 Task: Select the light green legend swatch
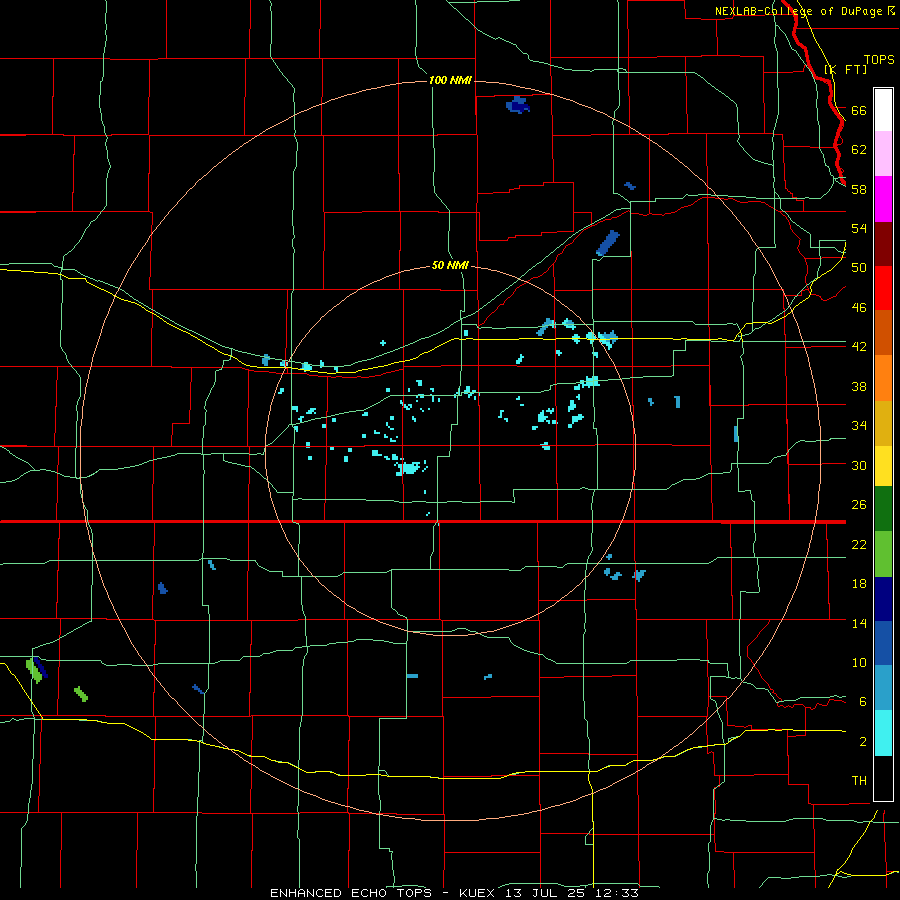(x=883, y=554)
